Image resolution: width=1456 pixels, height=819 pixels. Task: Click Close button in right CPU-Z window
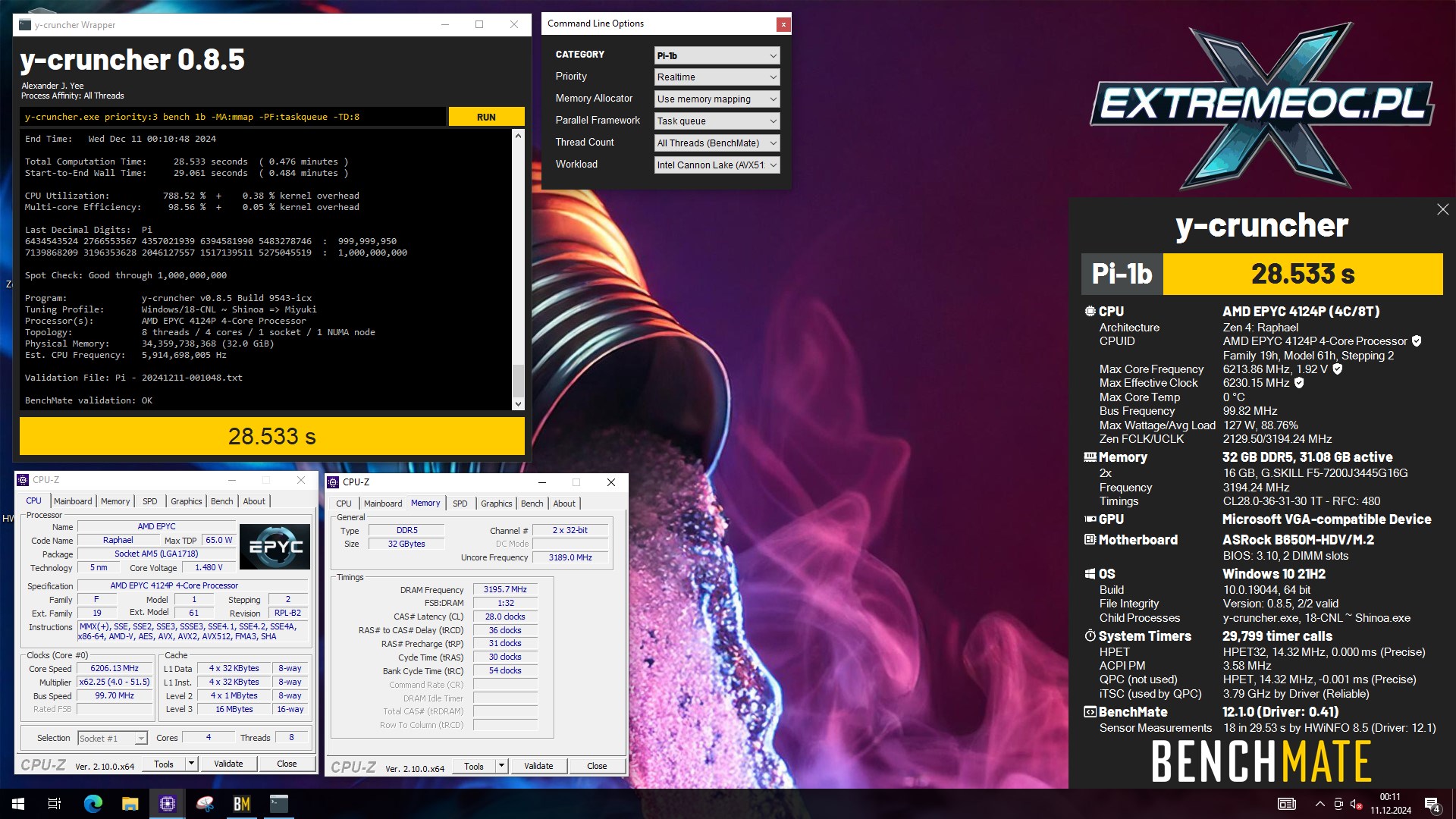597,766
